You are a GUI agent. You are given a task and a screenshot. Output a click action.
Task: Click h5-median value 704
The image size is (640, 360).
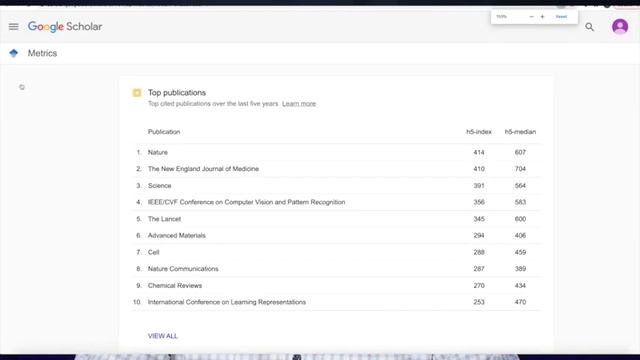click(520, 169)
